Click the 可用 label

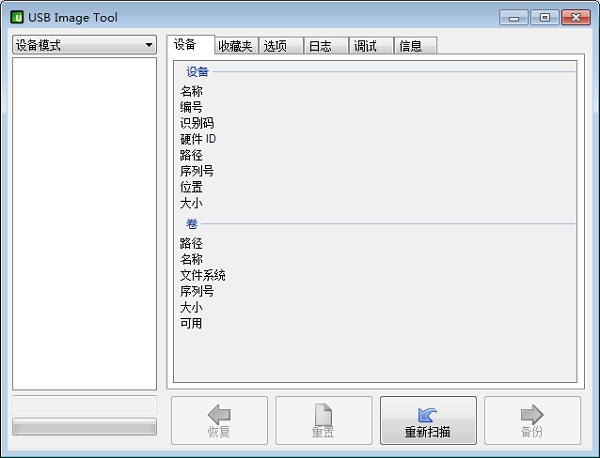pyautogui.click(x=191, y=323)
